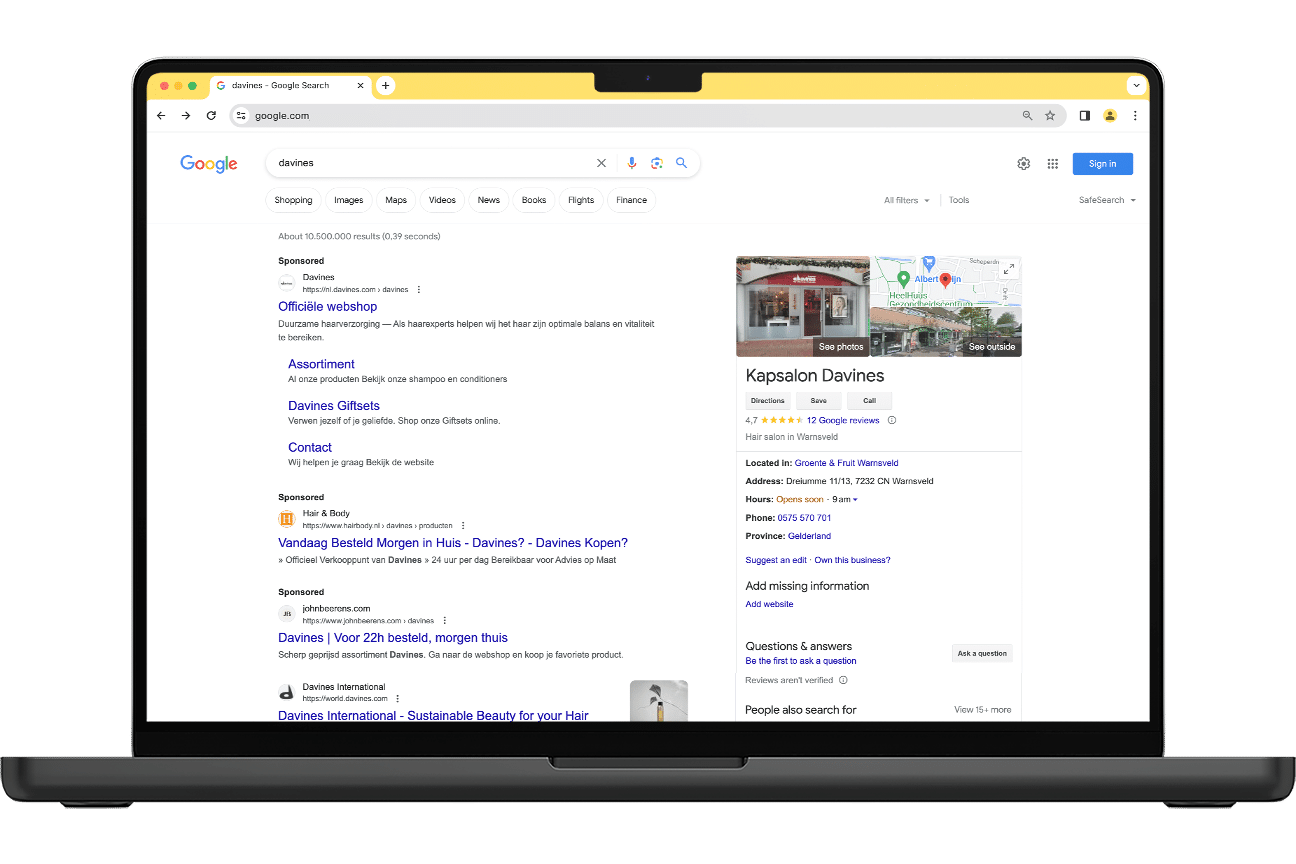This screenshot has width=1296, height=864.
Task: Click the Davines International result thumbnail
Action: (x=659, y=701)
